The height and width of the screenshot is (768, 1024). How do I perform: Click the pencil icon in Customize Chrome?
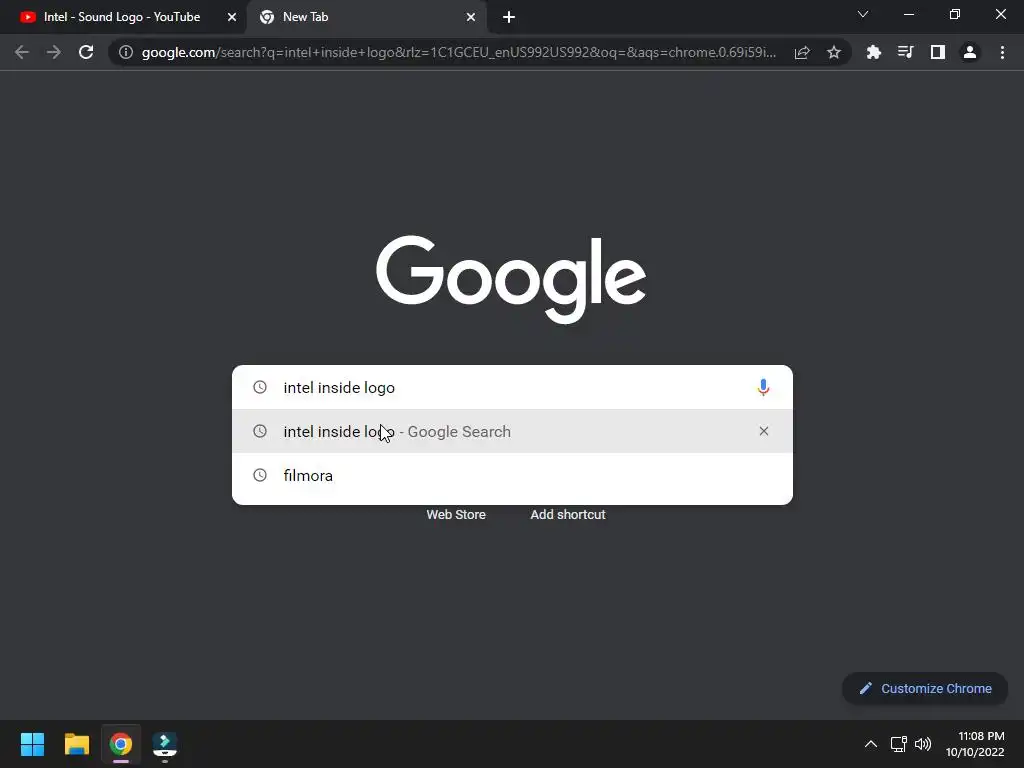click(x=866, y=688)
